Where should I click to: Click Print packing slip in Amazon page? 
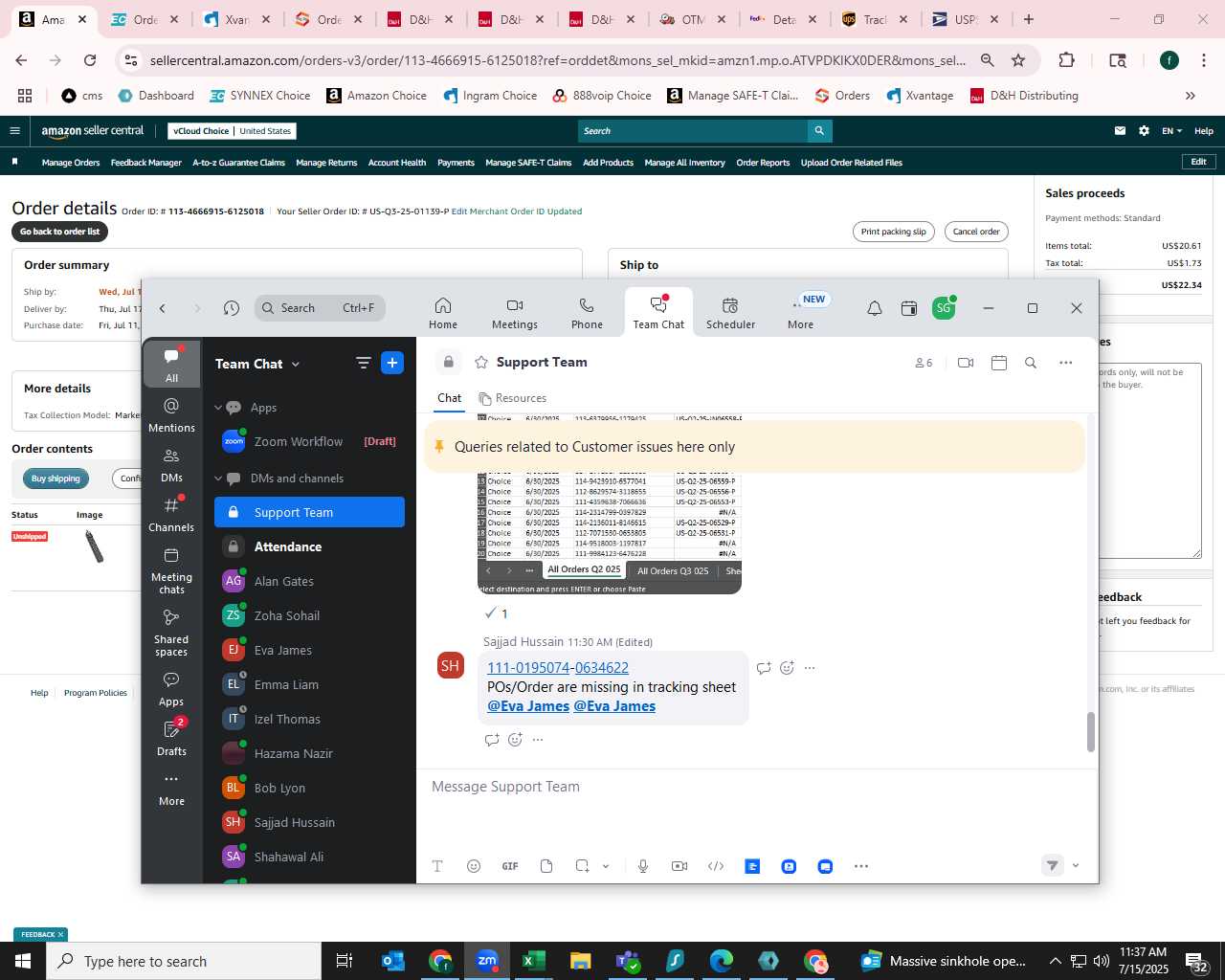(x=893, y=232)
